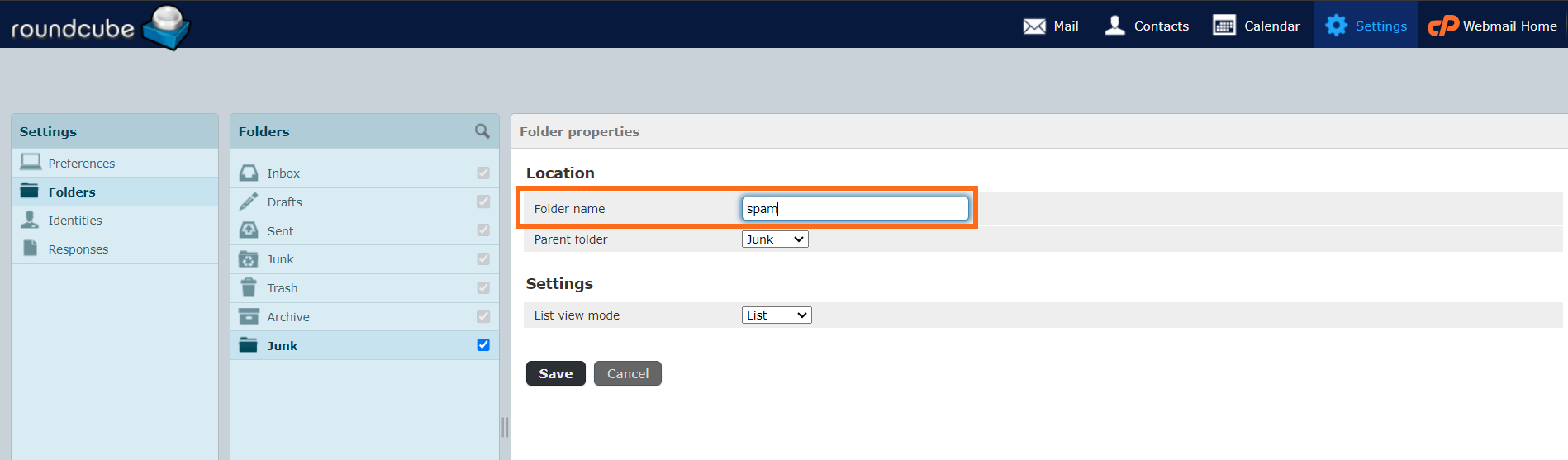The image size is (1568, 460).
Task: Select the Sent folder row
Action: (x=364, y=230)
